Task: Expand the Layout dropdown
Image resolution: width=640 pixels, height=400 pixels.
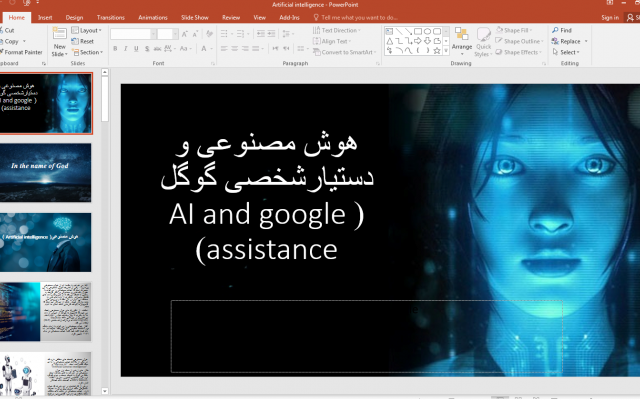Action: (x=88, y=31)
